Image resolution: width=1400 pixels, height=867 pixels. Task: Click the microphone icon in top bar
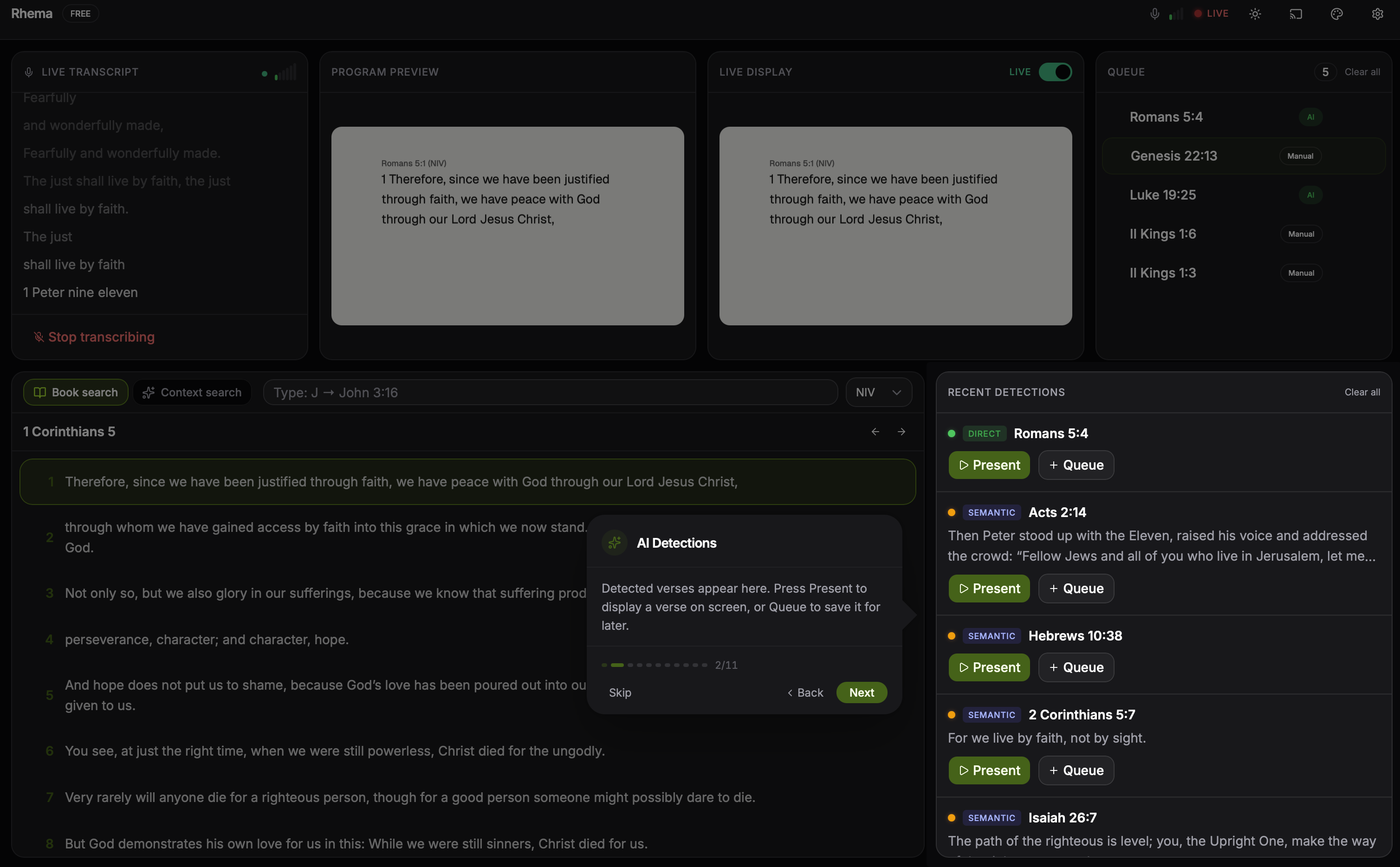[x=1154, y=14]
